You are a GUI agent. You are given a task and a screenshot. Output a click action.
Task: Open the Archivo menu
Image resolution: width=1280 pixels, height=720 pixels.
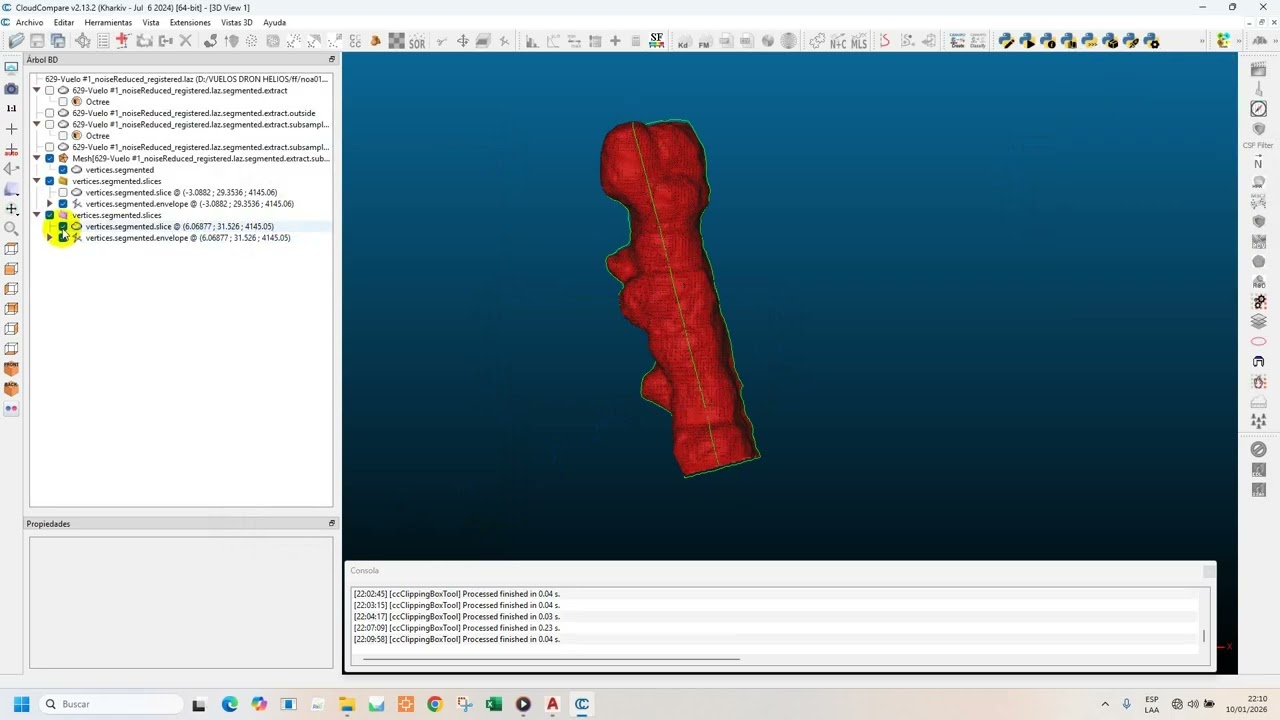29,22
